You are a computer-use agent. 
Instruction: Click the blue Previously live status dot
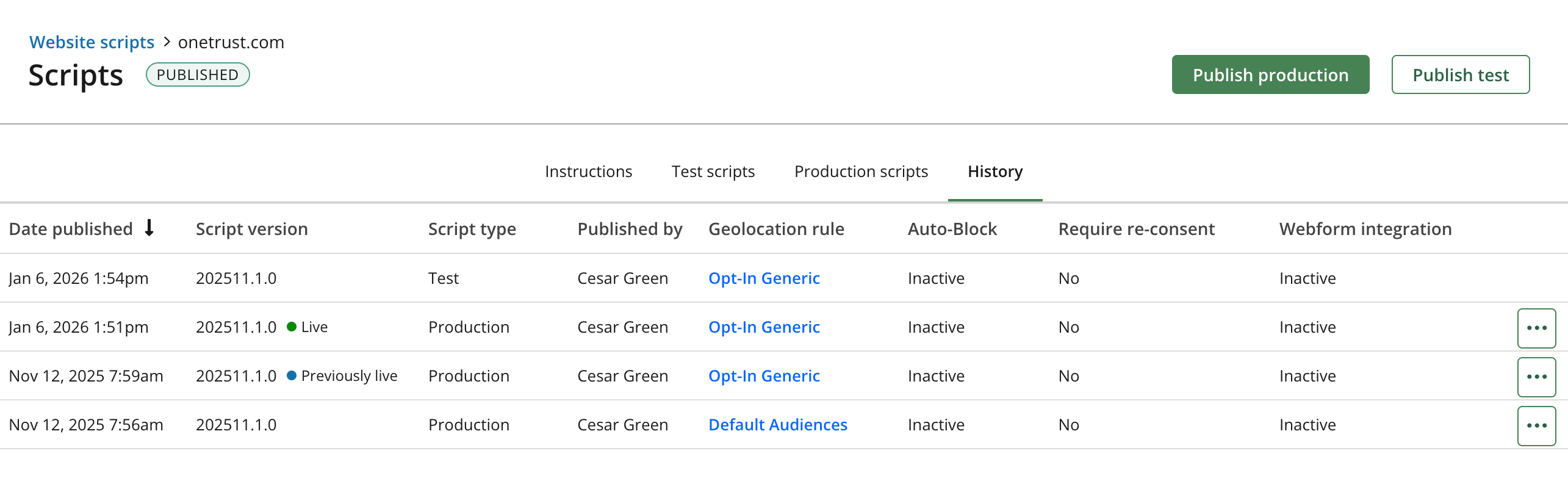click(292, 375)
